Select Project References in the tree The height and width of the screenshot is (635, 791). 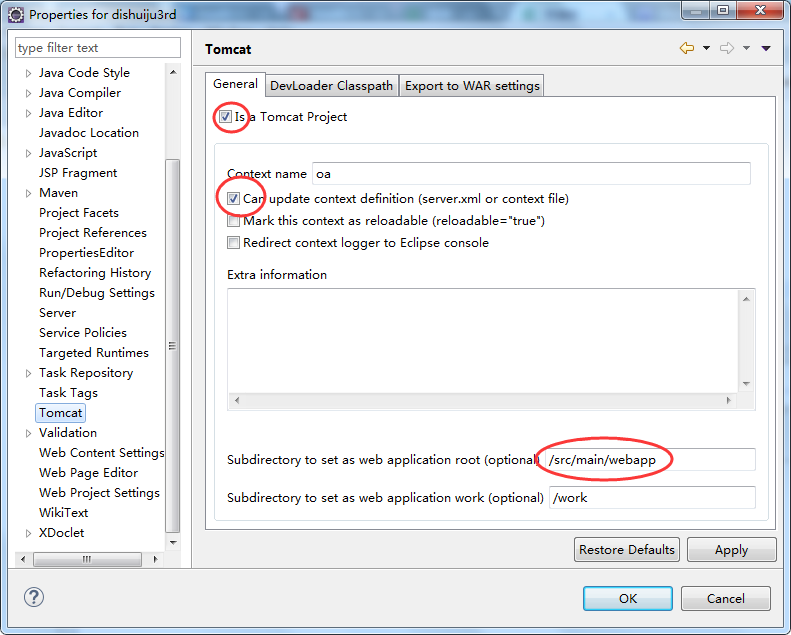pyautogui.click(x=93, y=233)
